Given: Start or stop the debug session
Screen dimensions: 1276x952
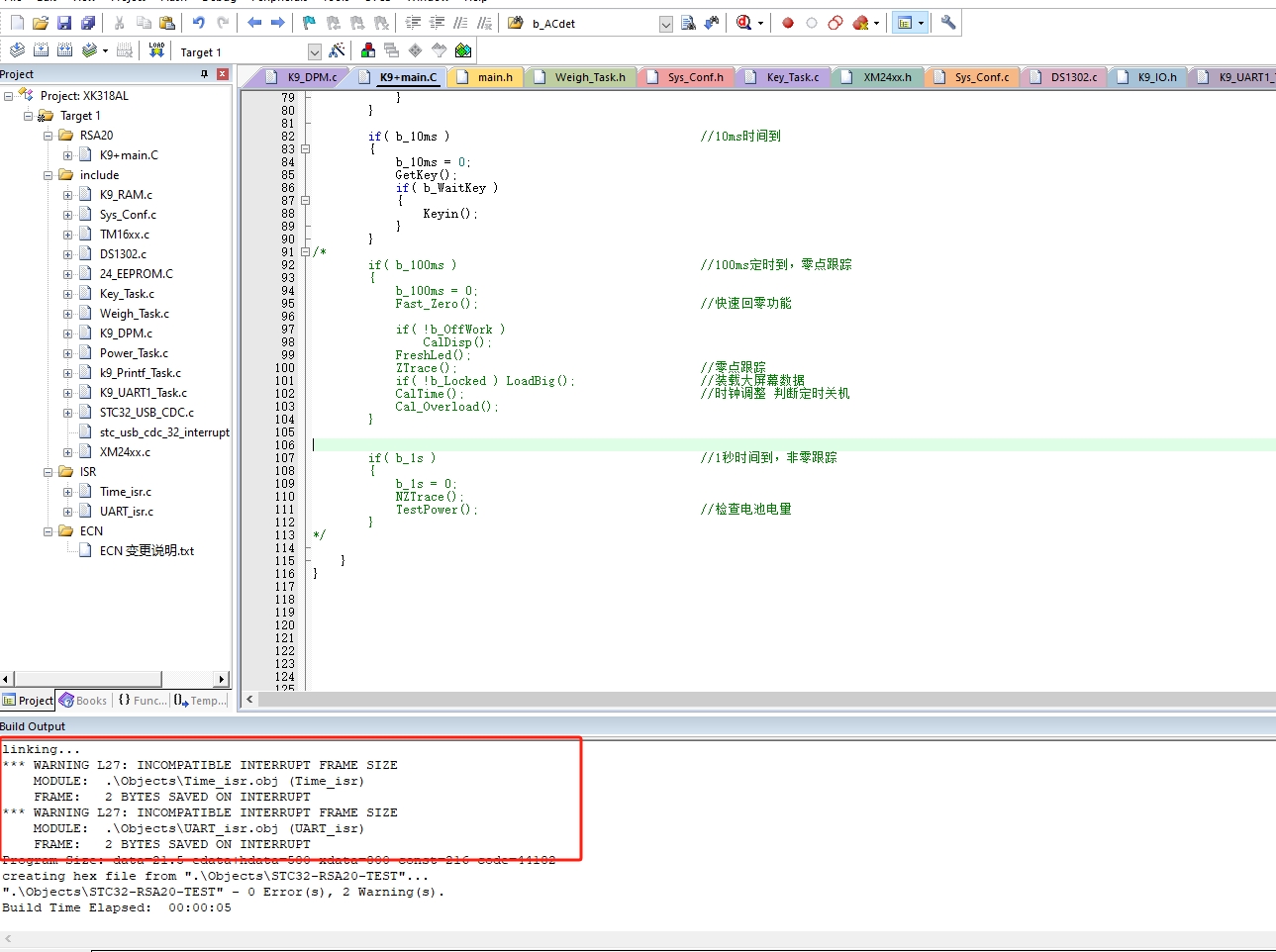Looking at the screenshot, I should [x=743, y=23].
